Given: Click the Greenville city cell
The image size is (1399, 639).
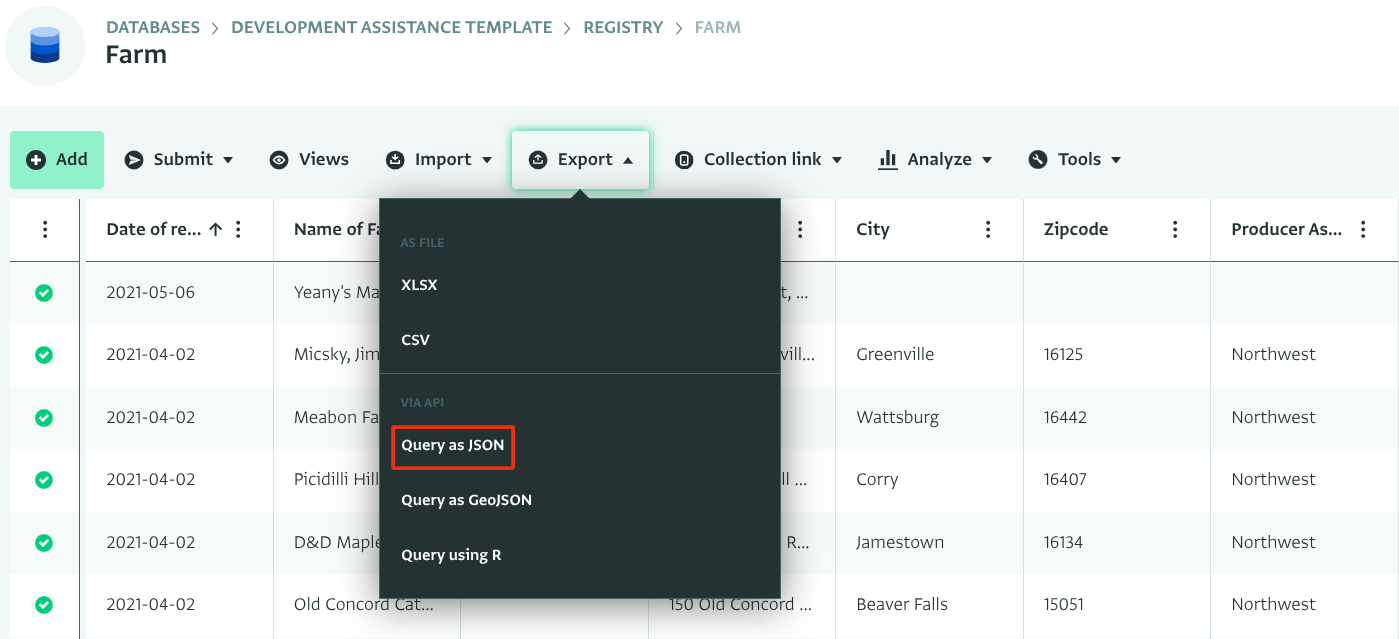Looking at the screenshot, I should [895, 355].
